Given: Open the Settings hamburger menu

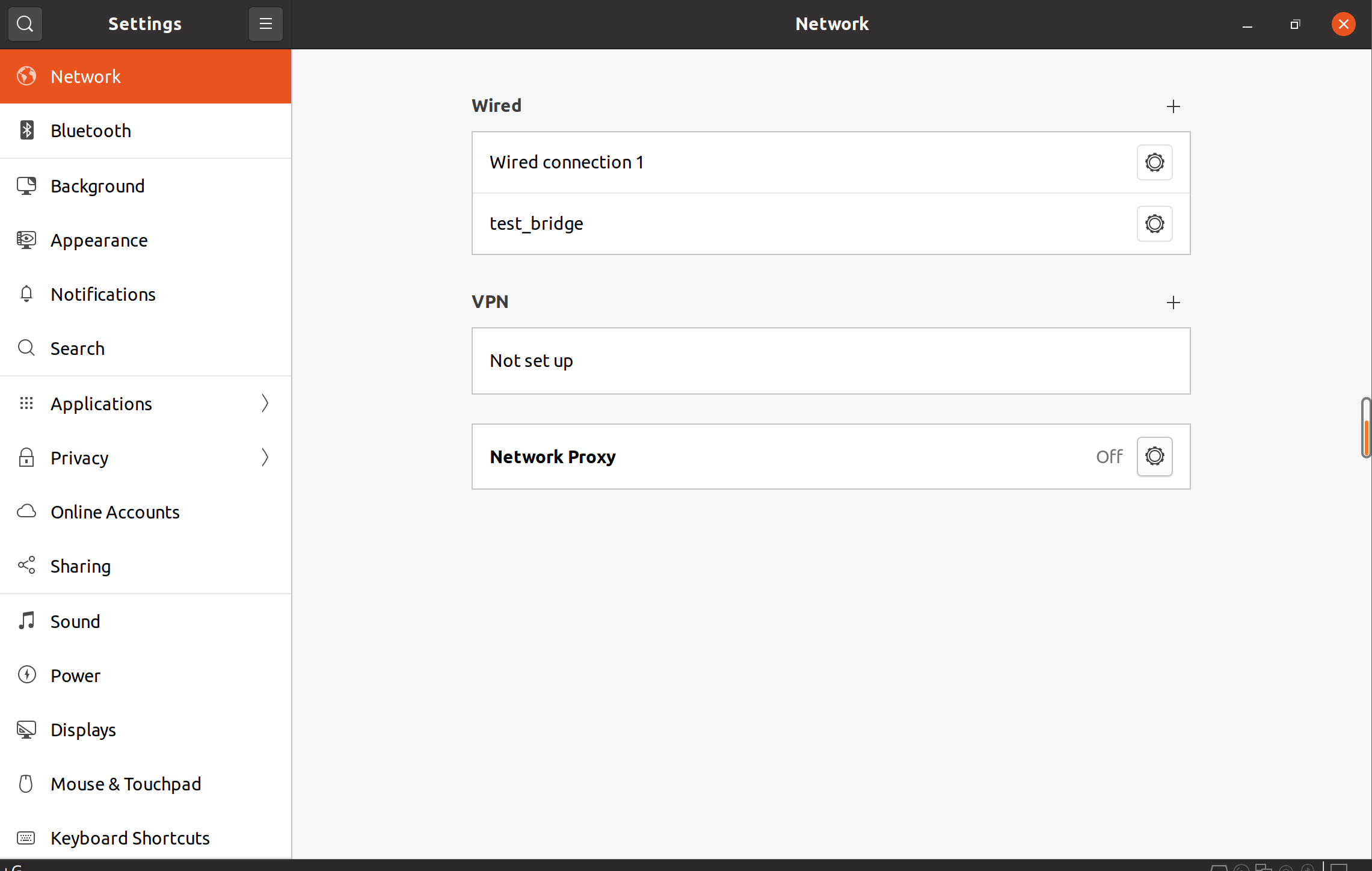Looking at the screenshot, I should tap(265, 24).
